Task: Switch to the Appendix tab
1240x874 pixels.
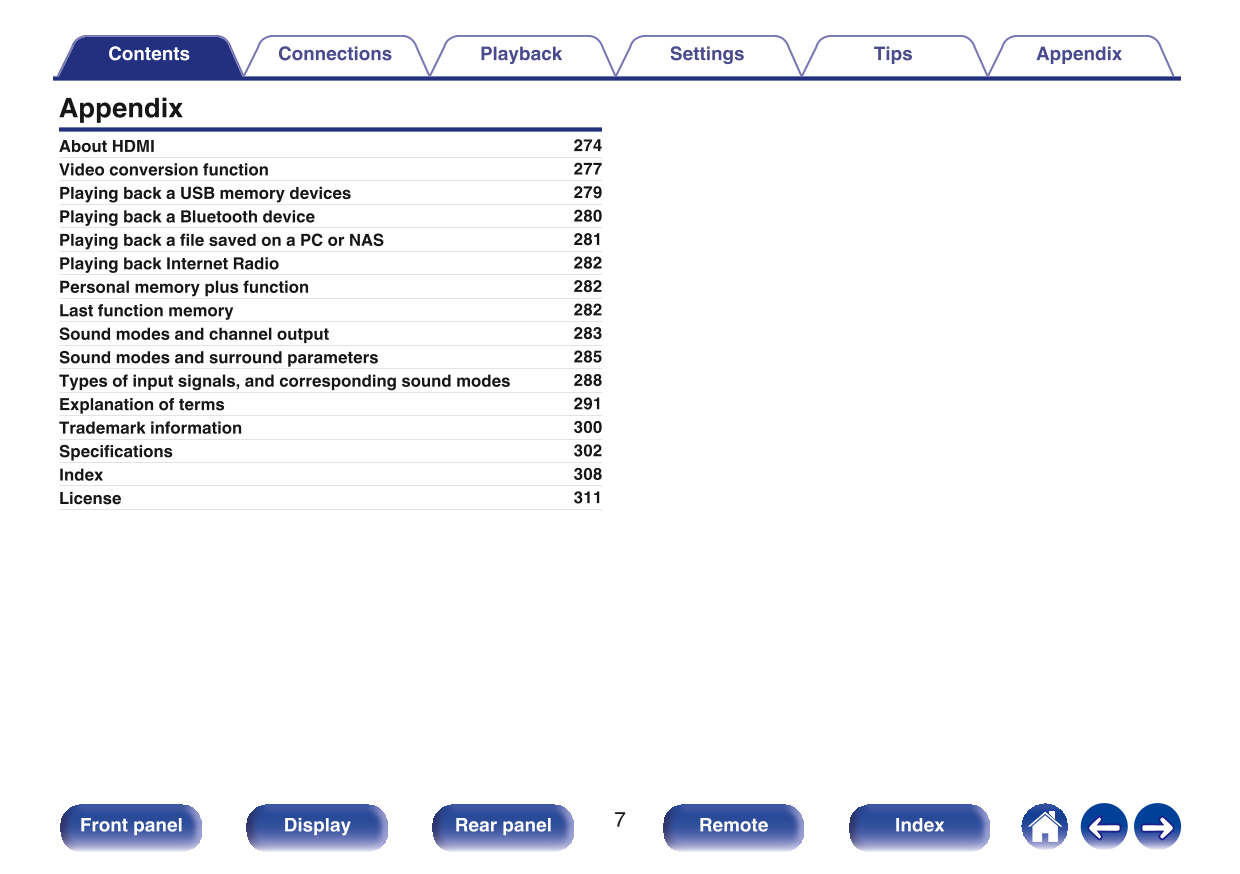Action: pyautogui.click(x=1078, y=55)
